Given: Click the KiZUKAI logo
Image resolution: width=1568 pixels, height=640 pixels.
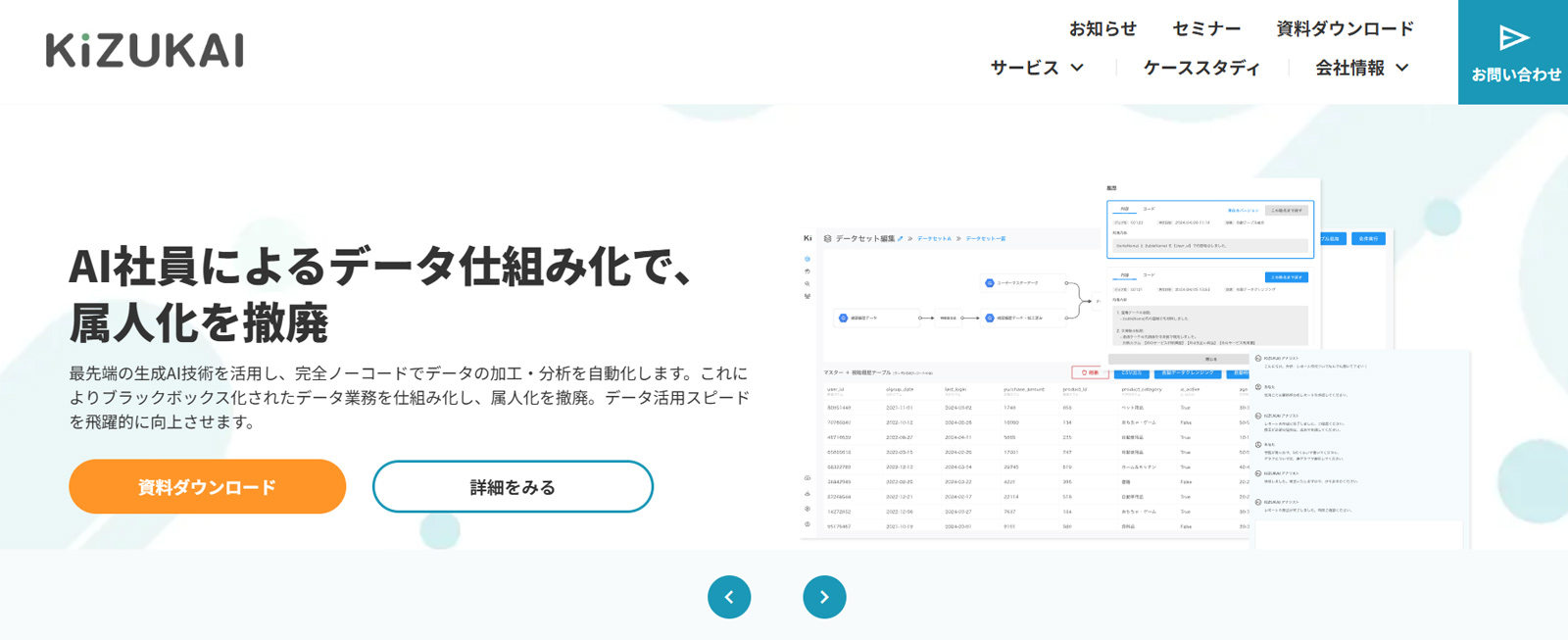Looking at the screenshot, I should (145, 51).
